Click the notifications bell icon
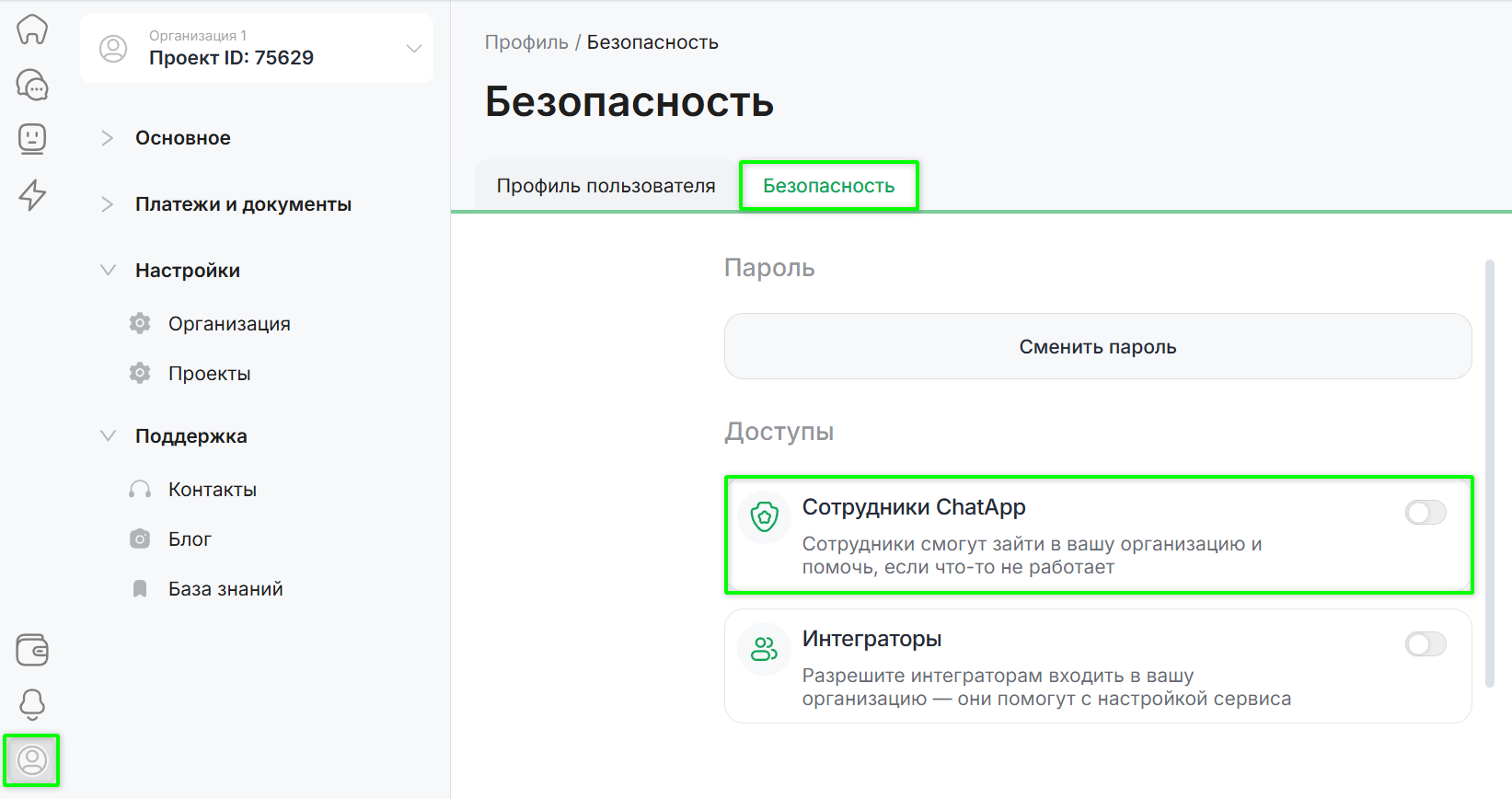Image resolution: width=1512 pixels, height=799 pixels. [32, 704]
